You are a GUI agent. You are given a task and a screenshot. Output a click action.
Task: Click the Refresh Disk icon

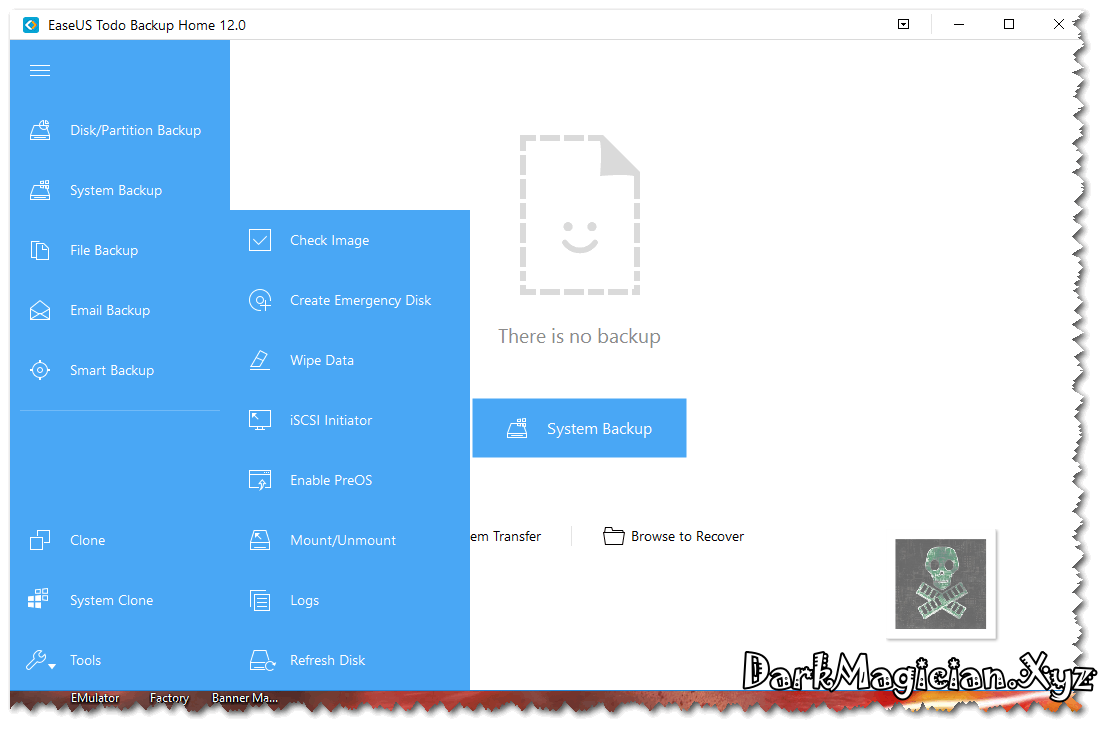(x=262, y=660)
